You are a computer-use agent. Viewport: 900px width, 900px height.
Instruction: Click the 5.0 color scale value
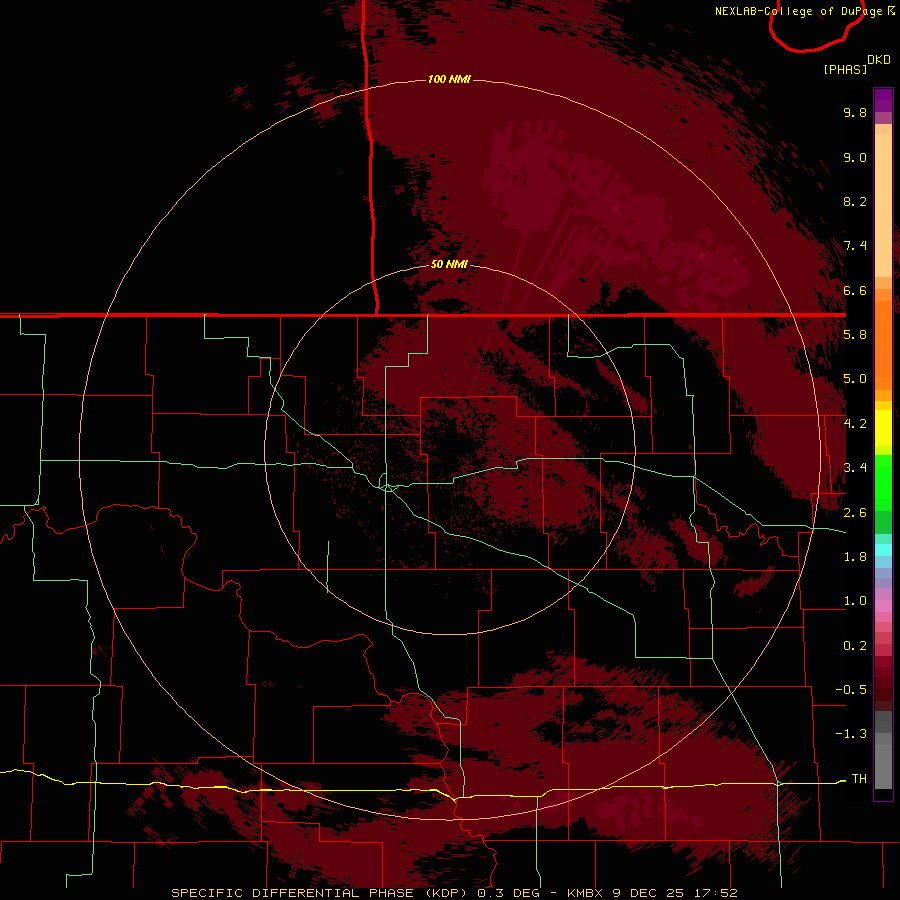coord(855,379)
